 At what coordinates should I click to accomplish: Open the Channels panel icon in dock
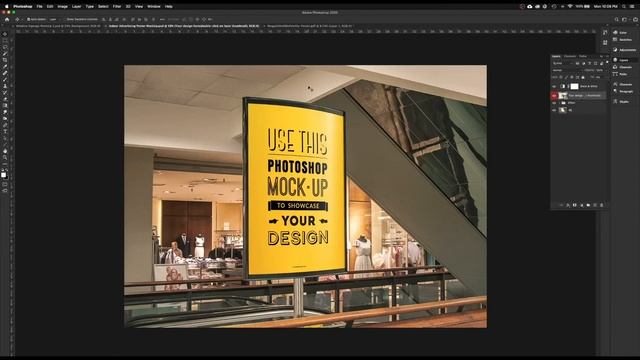click(x=616, y=67)
